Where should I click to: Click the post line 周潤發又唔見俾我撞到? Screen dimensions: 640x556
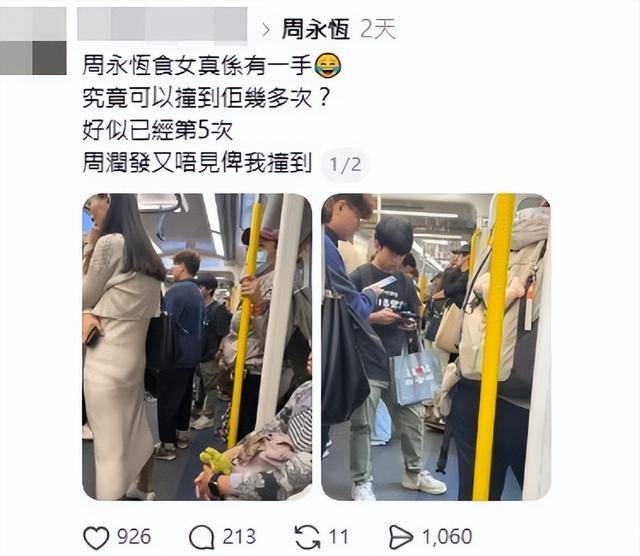click(197, 163)
